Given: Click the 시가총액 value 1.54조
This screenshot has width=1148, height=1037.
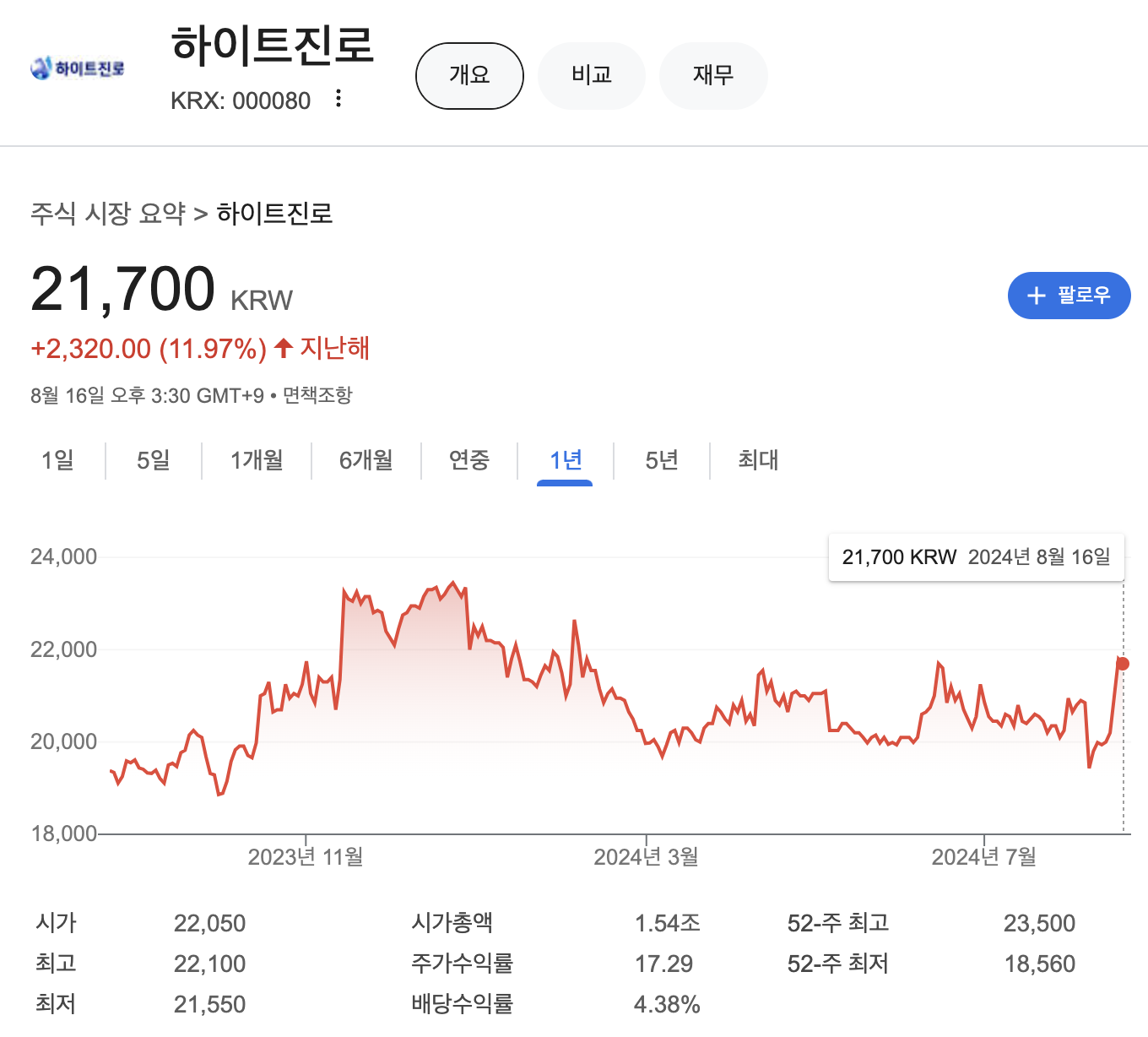Looking at the screenshot, I should point(668,923).
